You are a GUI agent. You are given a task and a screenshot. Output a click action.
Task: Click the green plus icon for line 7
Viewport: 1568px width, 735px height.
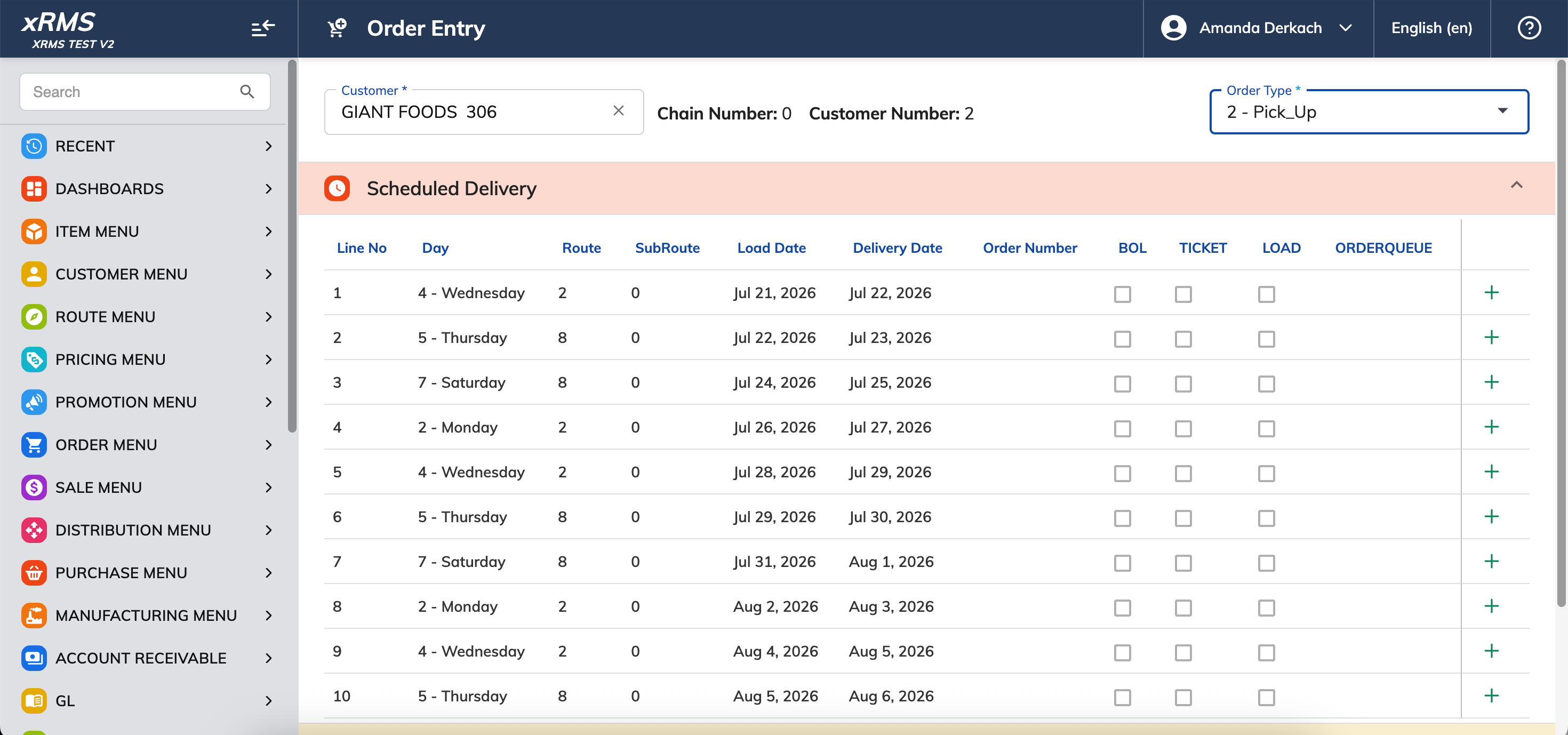click(1491, 562)
